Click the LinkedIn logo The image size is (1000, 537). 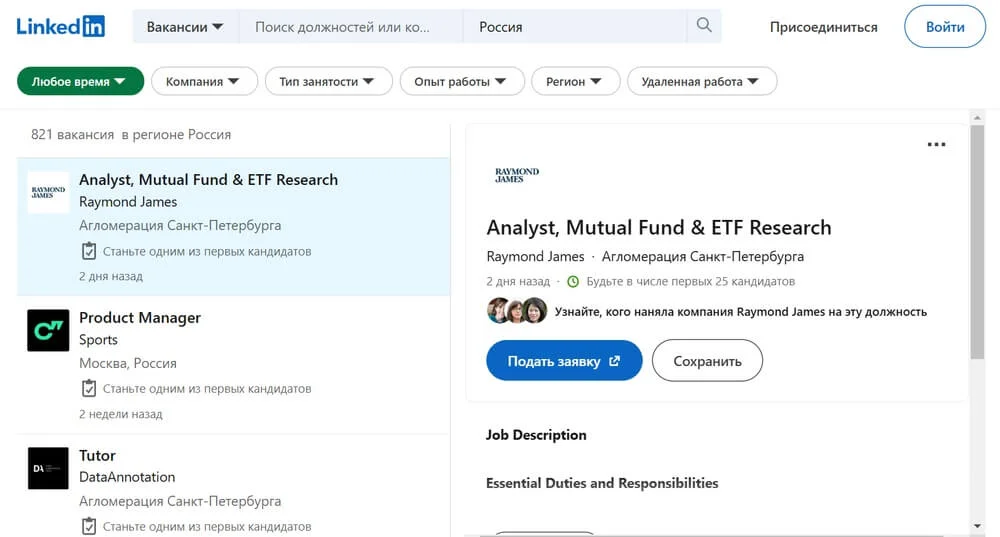60,27
